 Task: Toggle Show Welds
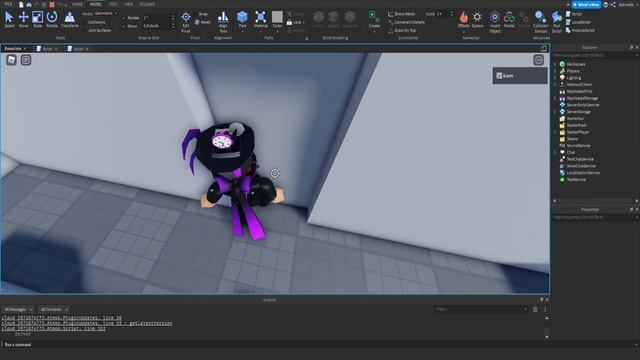click(x=401, y=14)
